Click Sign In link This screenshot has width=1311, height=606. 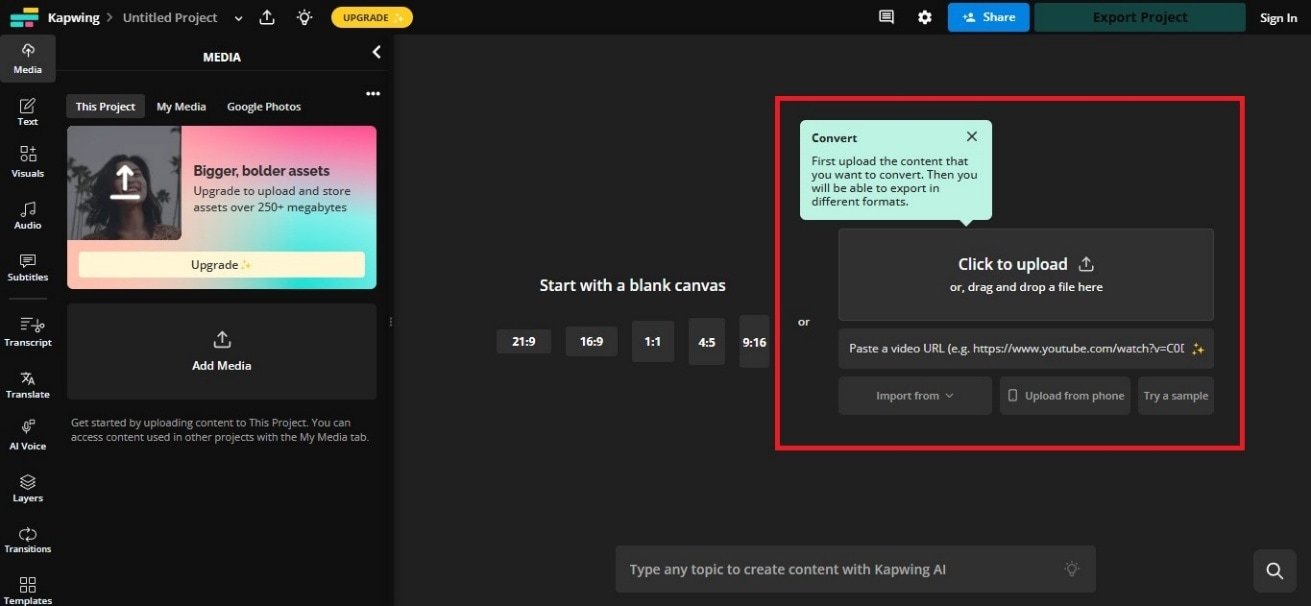(1278, 18)
